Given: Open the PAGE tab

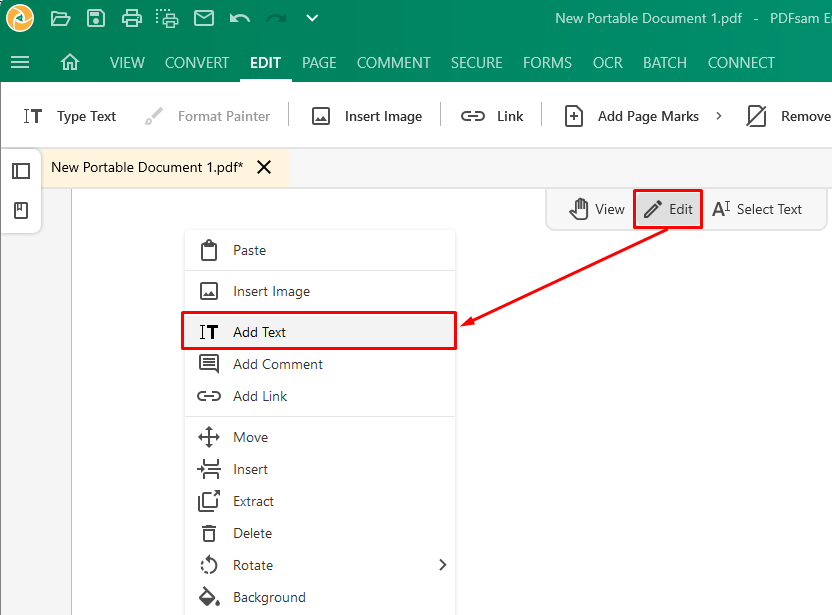Looking at the screenshot, I should click(x=319, y=63).
